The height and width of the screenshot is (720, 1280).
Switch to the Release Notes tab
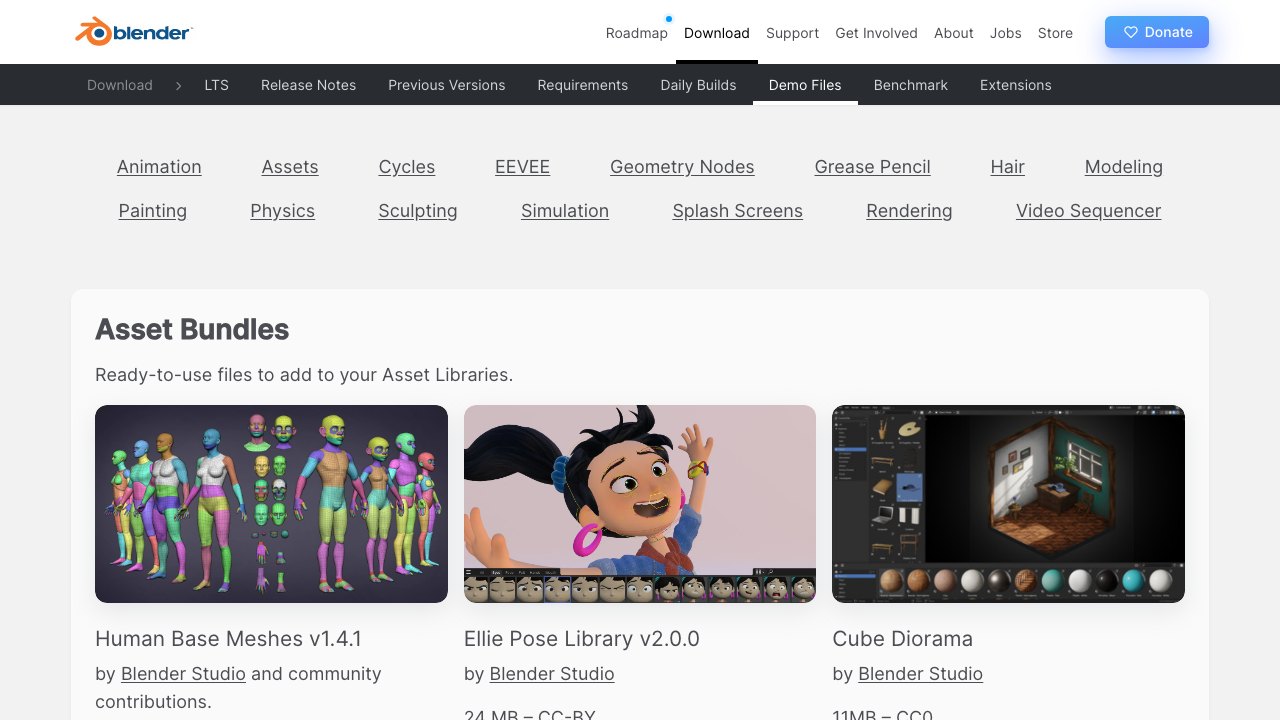[x=308, y=85]
